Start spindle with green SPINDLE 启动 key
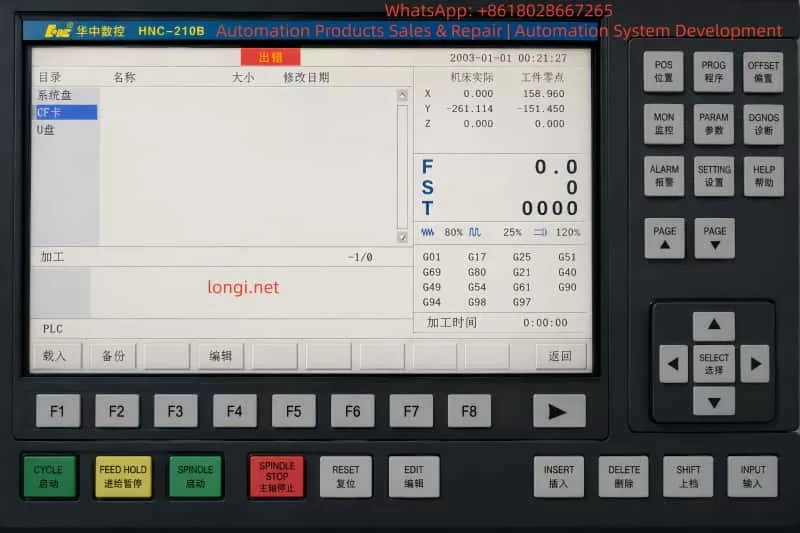 tap(195, 476)
